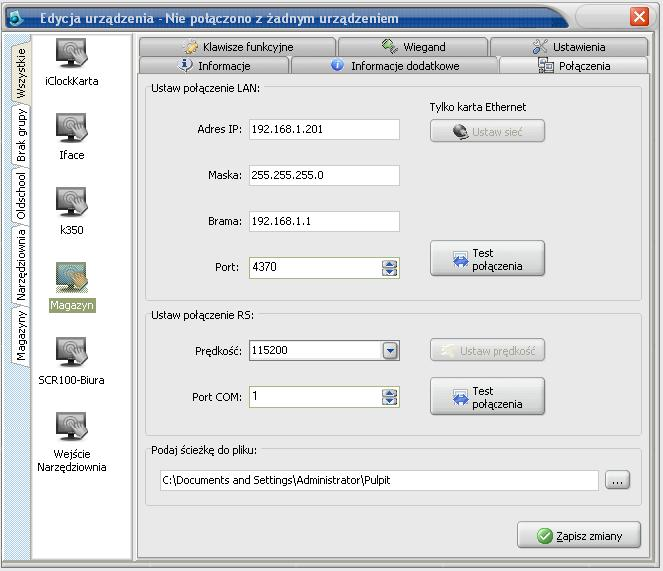This screenshot has width=663, height=571.
Task: Increase the Port COM value
Action: point(389,393)
